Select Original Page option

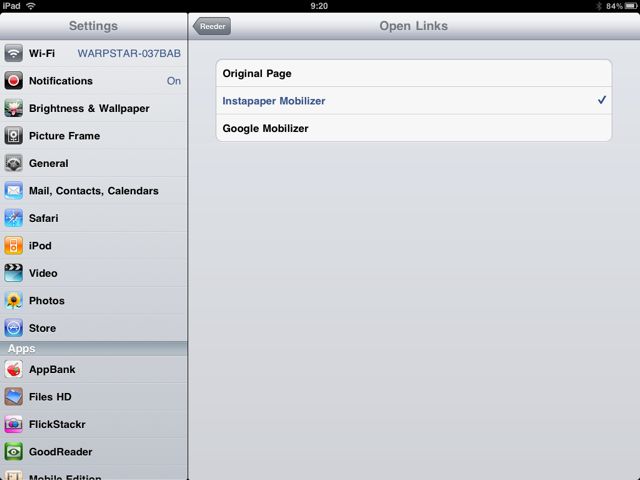[x=414, y=73]
